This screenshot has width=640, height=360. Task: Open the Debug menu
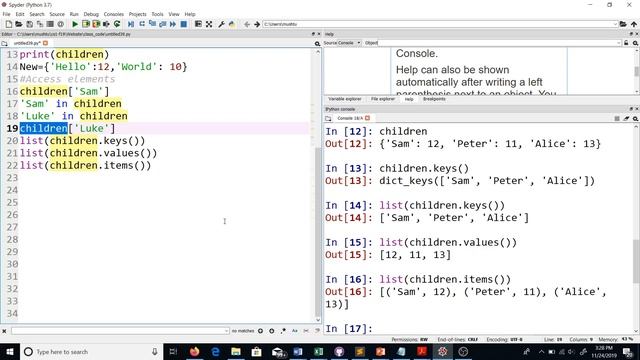coord(91,14)
